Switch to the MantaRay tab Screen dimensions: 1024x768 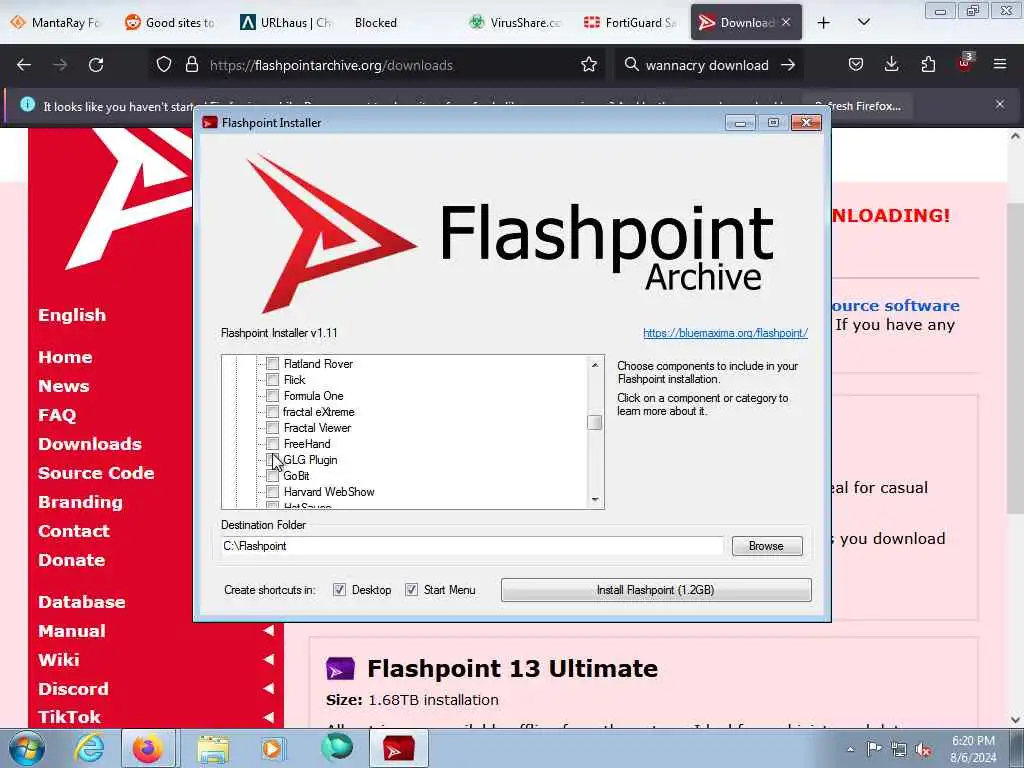click(57, 22)
